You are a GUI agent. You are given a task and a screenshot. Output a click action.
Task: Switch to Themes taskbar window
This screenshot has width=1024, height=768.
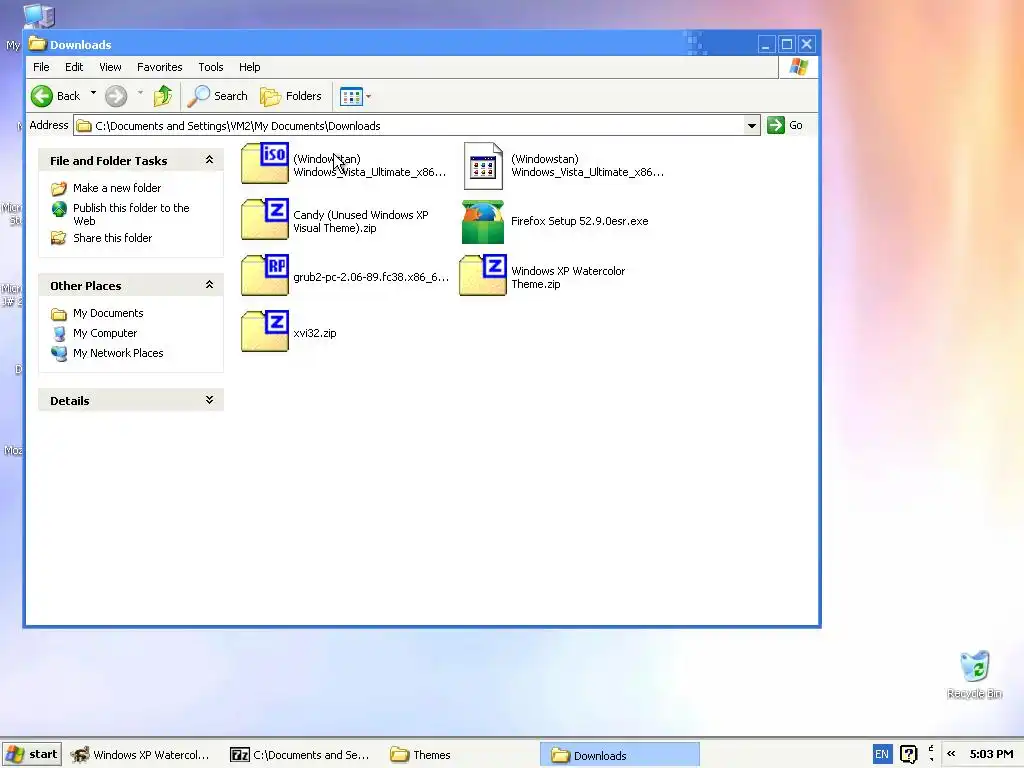coord(421,755)
